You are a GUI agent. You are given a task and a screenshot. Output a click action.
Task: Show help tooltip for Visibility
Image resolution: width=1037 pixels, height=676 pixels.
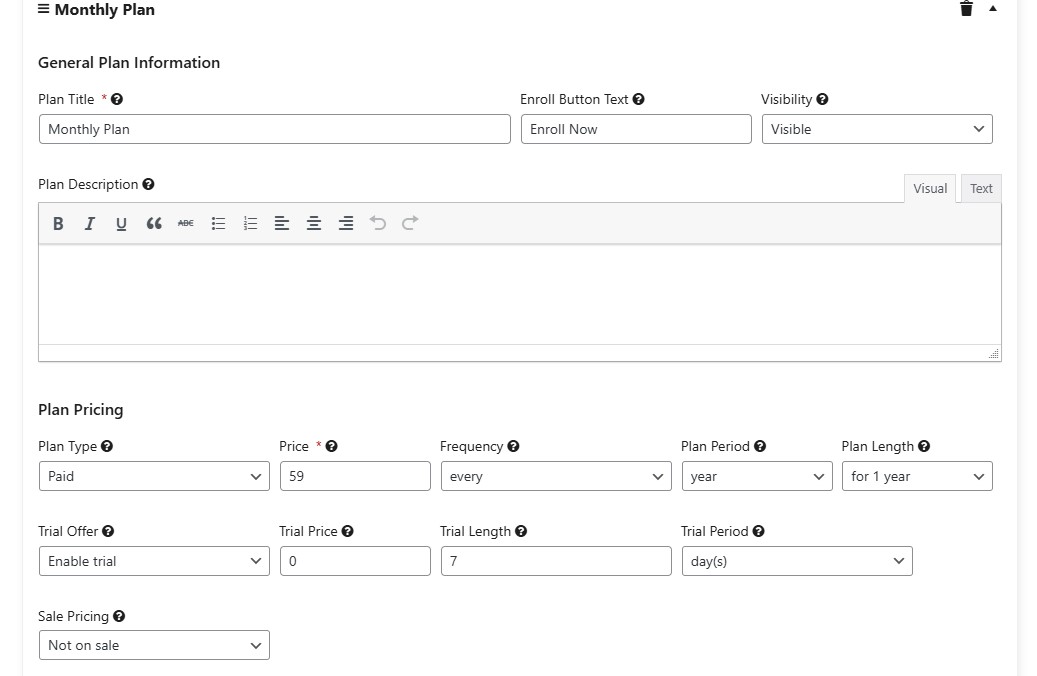[822, 99]
